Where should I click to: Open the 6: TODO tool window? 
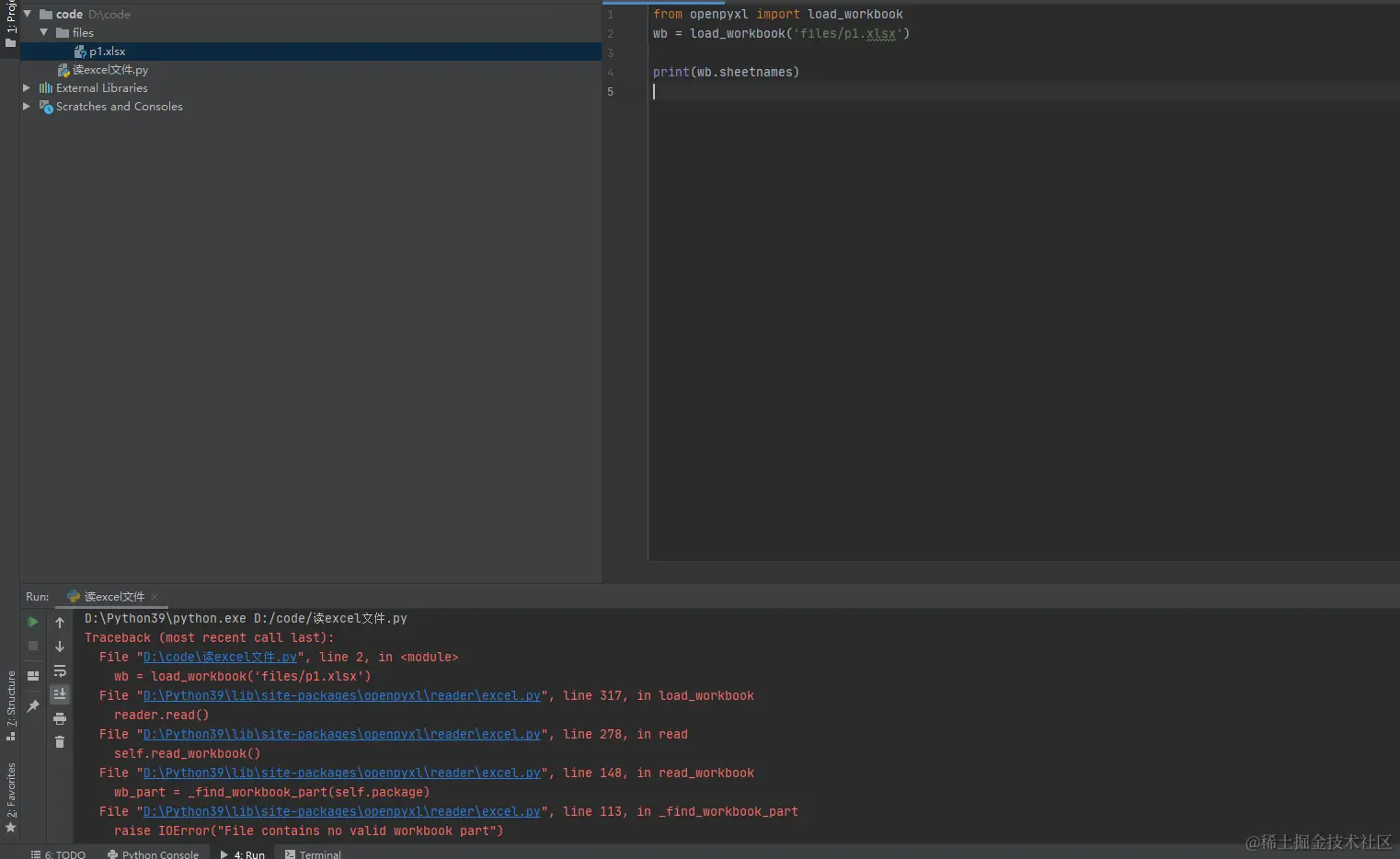click(58, 854)
